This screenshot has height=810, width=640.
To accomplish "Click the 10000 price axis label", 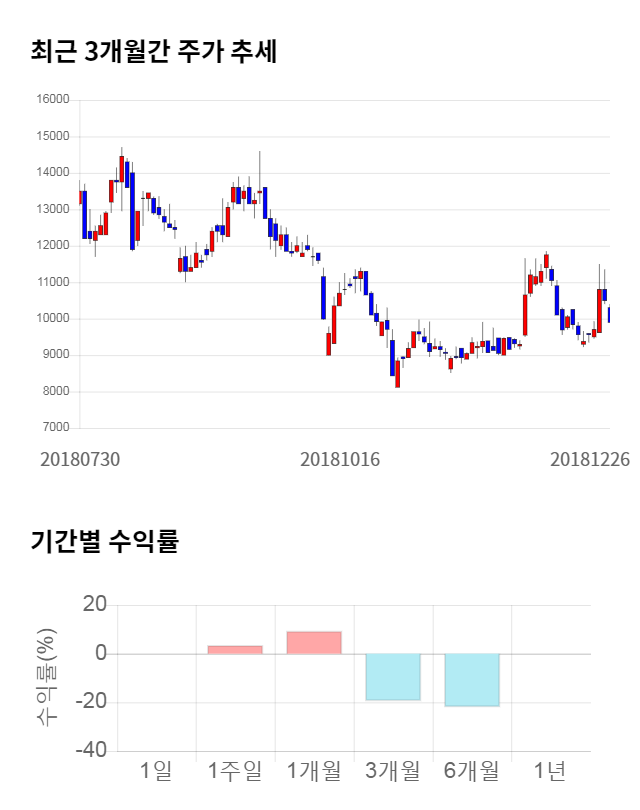I will tap(54, 318).
